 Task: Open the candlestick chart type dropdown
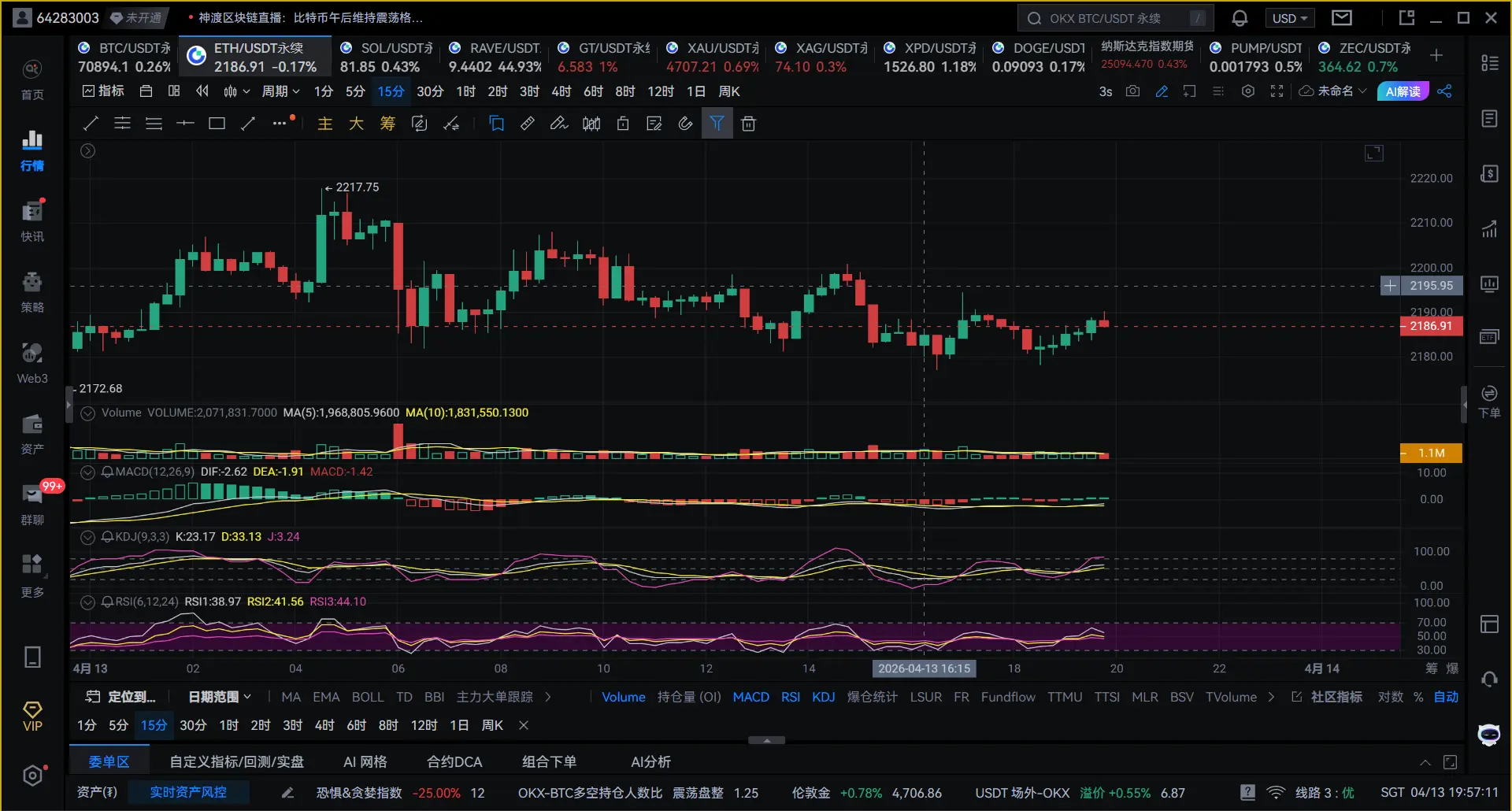(236, 91)
